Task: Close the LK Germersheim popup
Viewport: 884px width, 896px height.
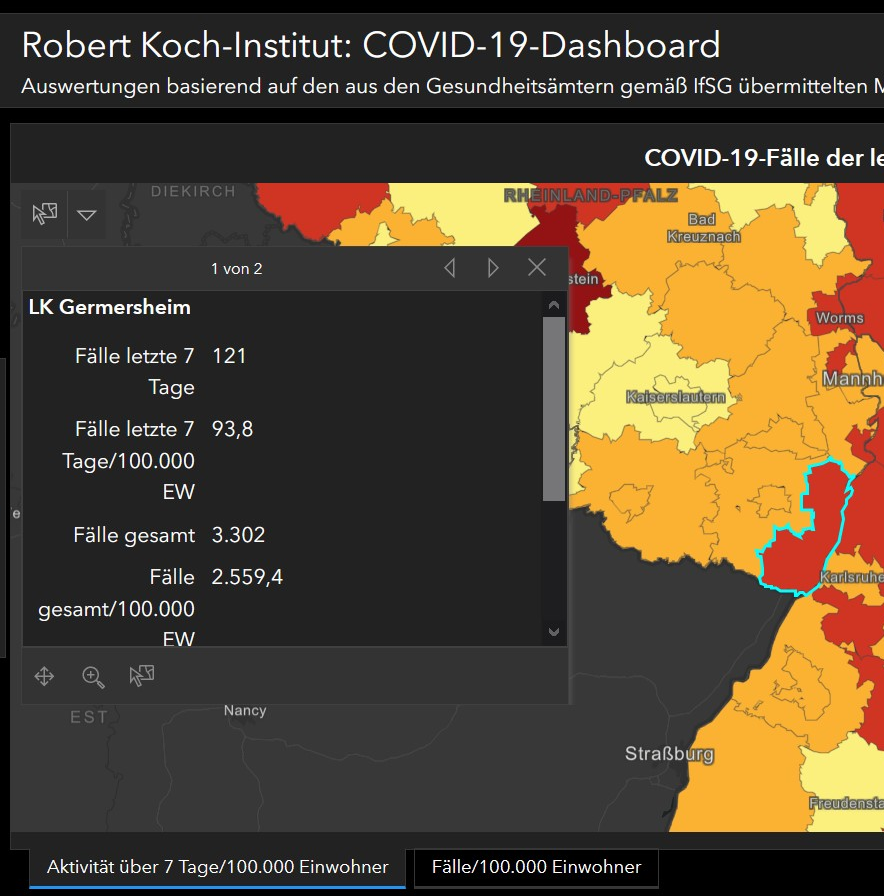Action: (x=537, y=267)
